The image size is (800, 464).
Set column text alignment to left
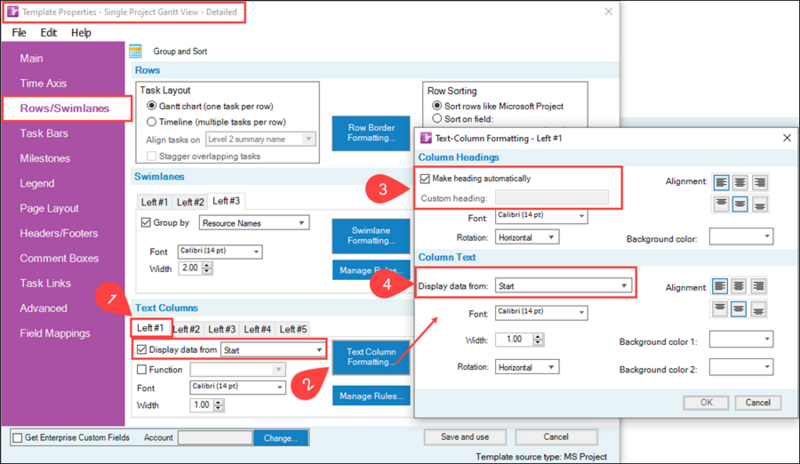click(720, 286)
